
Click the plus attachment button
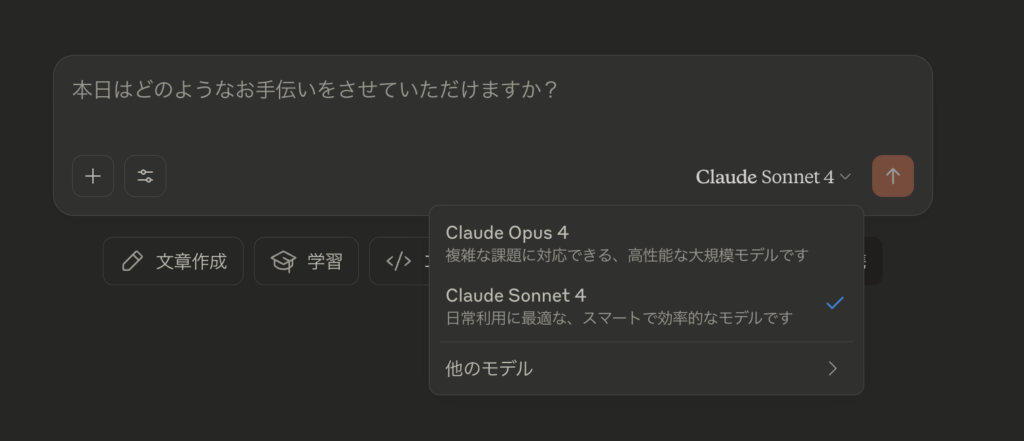click(x=93, y=176)
